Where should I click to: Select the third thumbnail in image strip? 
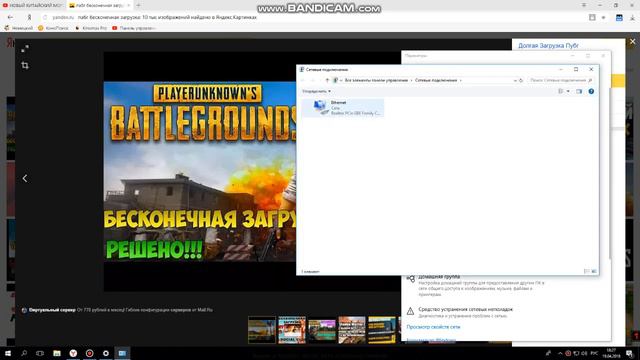(x=322, y=329)
